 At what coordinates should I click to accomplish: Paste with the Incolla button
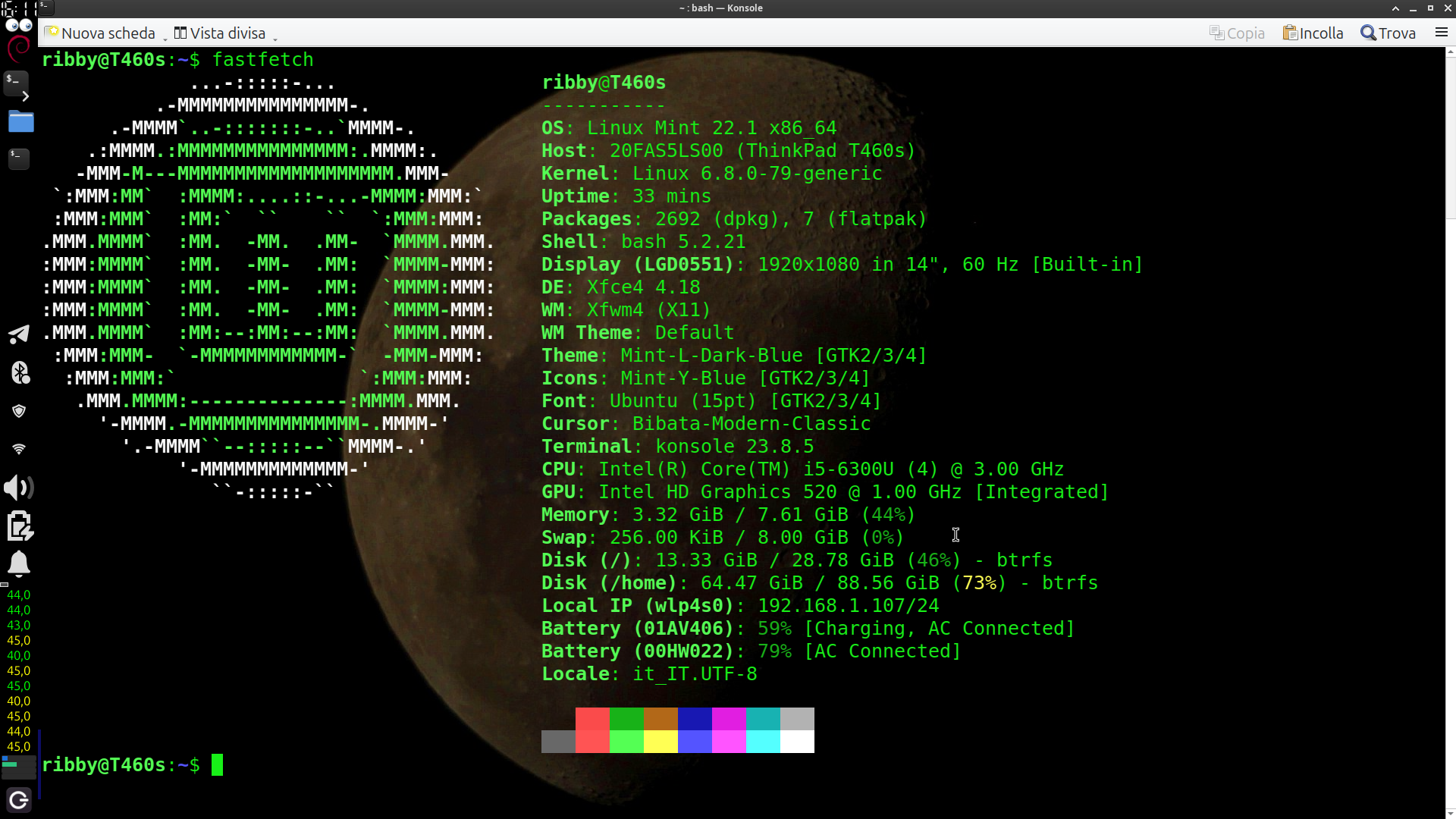coord(1313,33)
